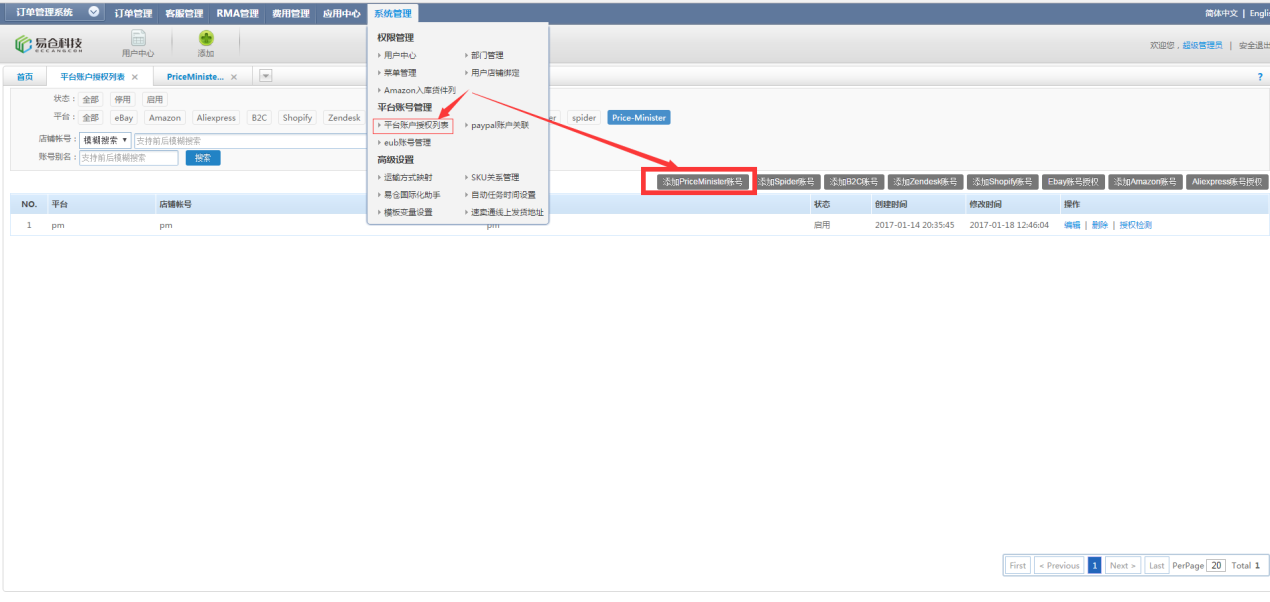
Task: Click the Next page button
Action: click(x=1122, y=565)
